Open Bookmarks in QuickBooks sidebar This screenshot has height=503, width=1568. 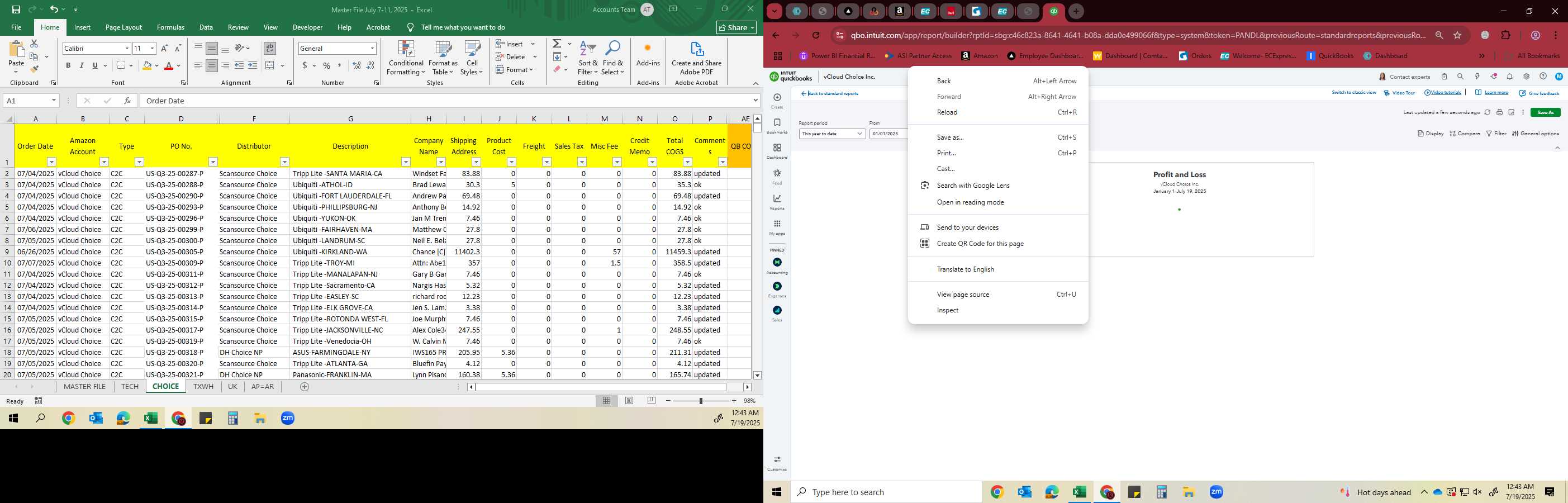coord(777,125)
